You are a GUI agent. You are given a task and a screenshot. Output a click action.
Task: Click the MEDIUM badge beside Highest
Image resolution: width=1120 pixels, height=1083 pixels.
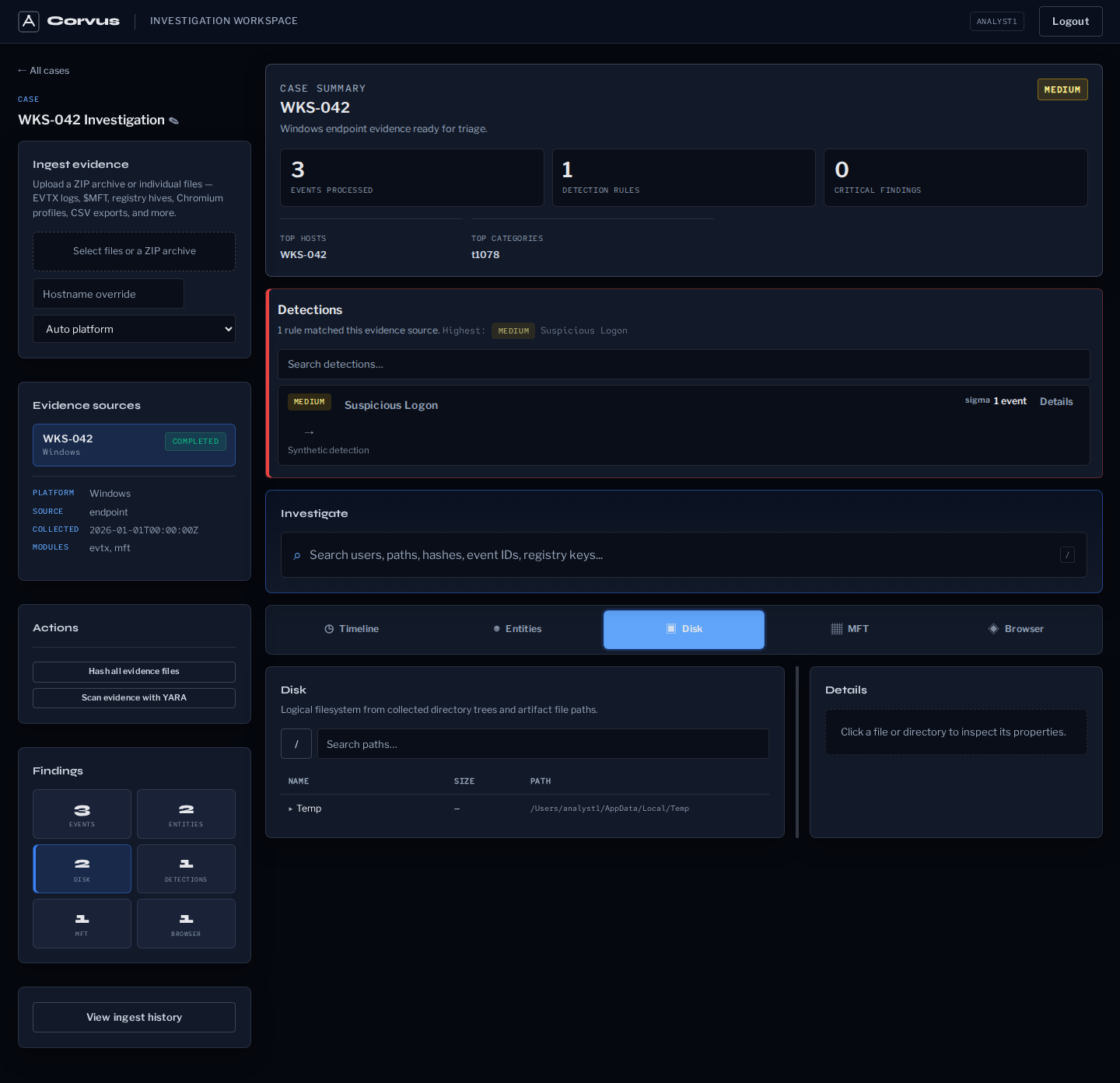point(513,331)
